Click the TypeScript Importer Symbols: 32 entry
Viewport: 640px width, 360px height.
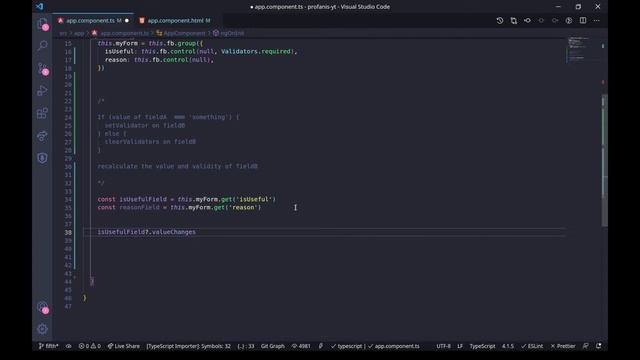pos(188,346)
